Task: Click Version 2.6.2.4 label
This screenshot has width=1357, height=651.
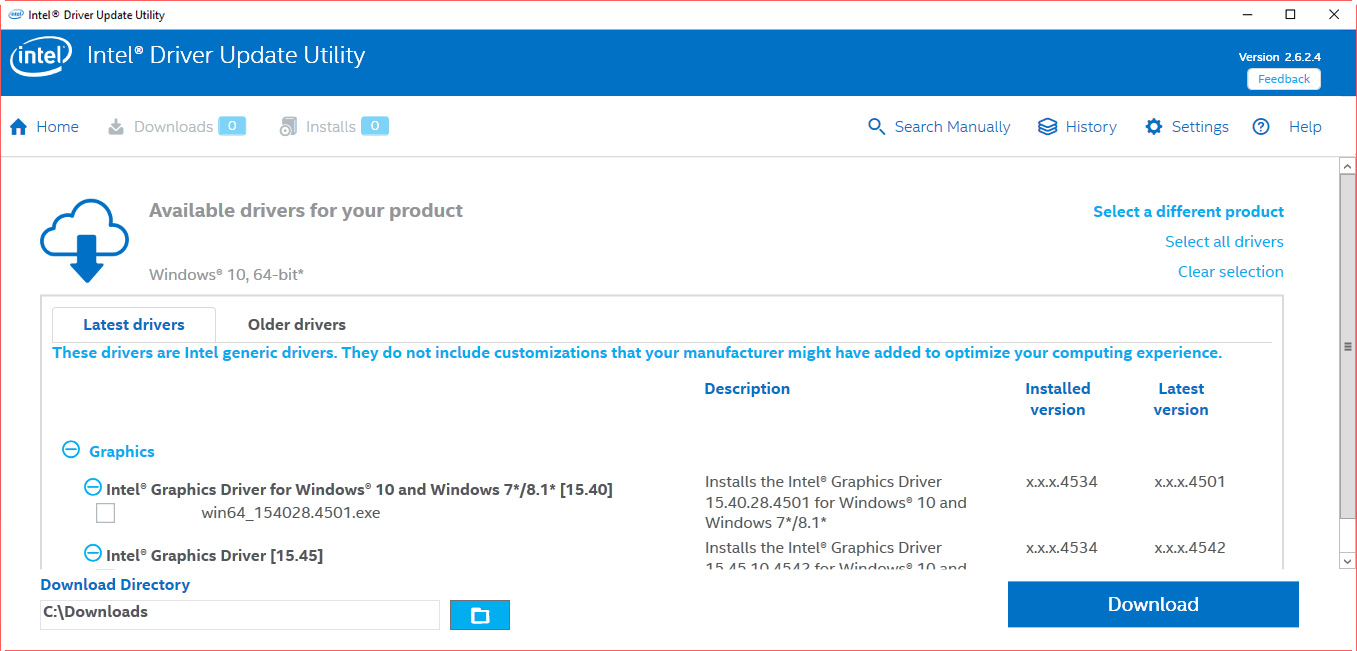Action: [x=1279, y=57]
